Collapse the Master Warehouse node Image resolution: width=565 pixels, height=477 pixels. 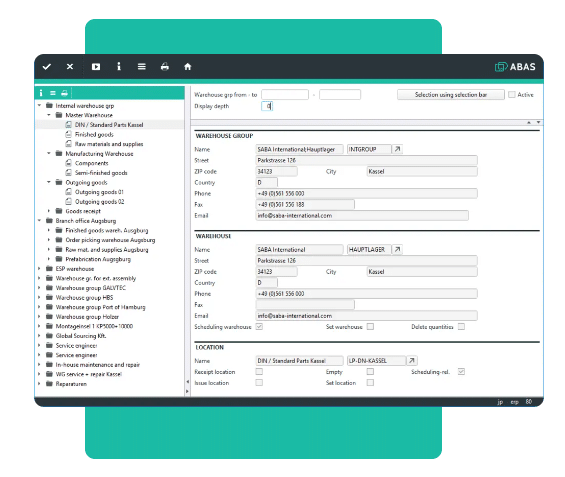49,115
